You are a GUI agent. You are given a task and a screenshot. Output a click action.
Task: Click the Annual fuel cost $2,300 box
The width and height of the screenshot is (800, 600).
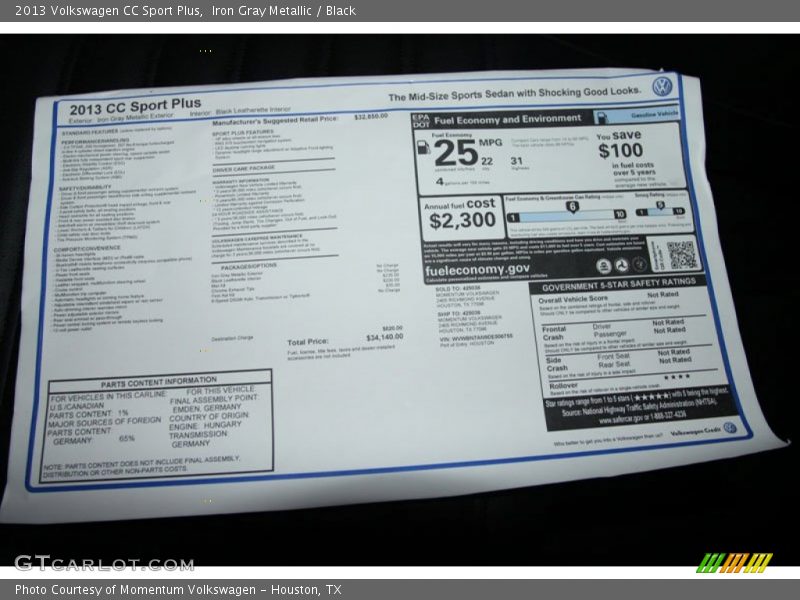click(461, 214)
